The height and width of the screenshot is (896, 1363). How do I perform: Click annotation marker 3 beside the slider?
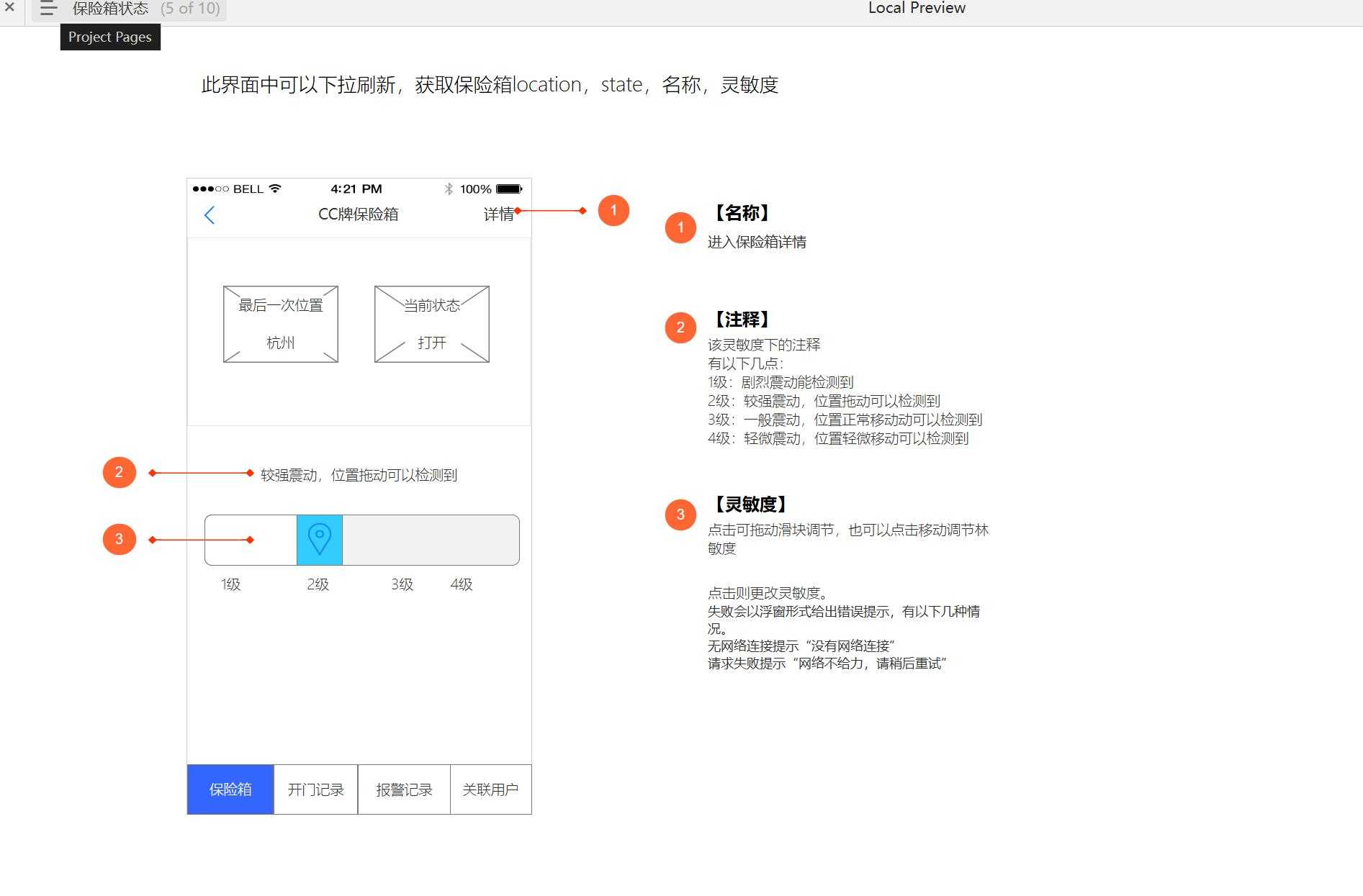(119, 538)
